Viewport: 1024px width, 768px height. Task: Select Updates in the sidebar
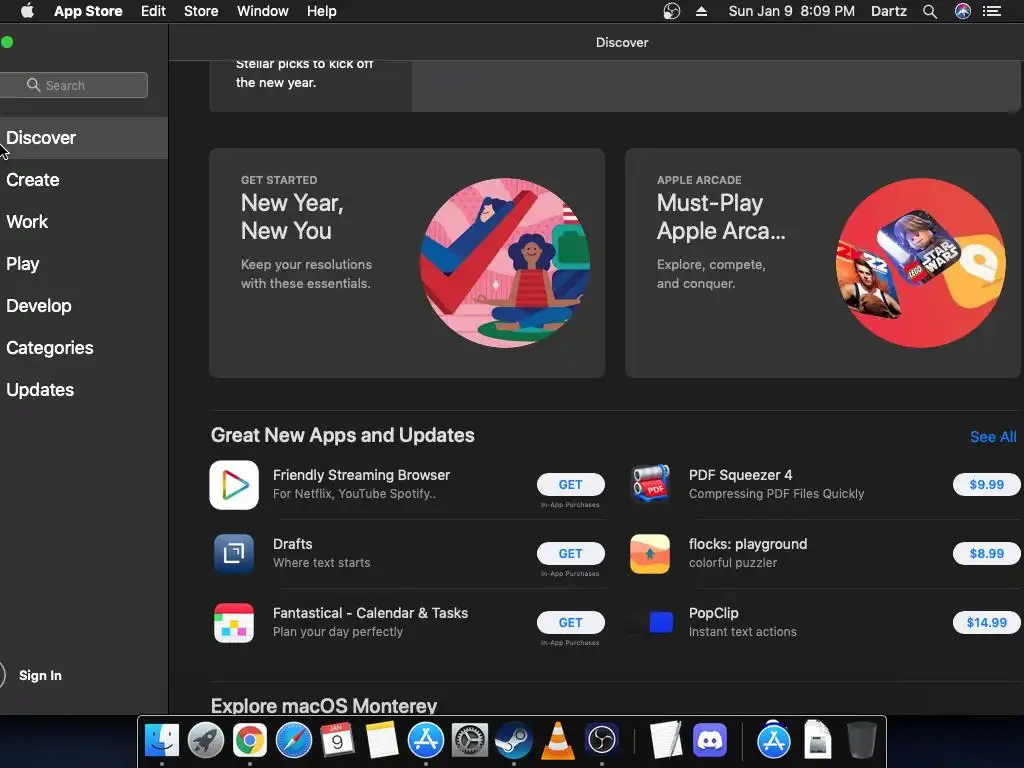pyautogui.click(x=84, y=390)
